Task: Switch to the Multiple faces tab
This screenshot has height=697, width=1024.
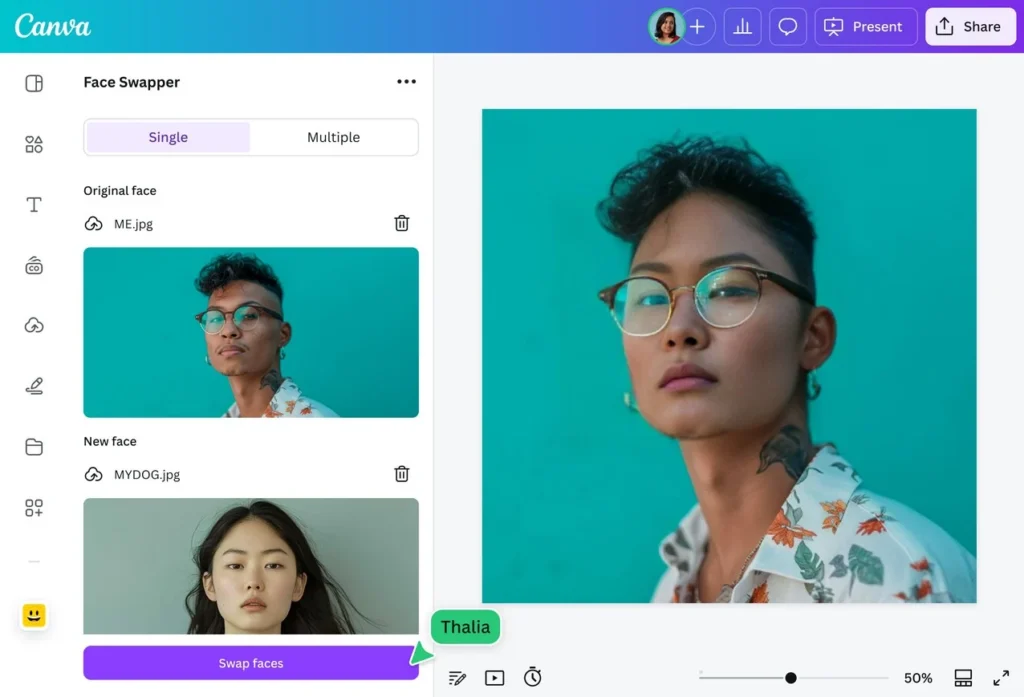Action: [x=333, y=137]
